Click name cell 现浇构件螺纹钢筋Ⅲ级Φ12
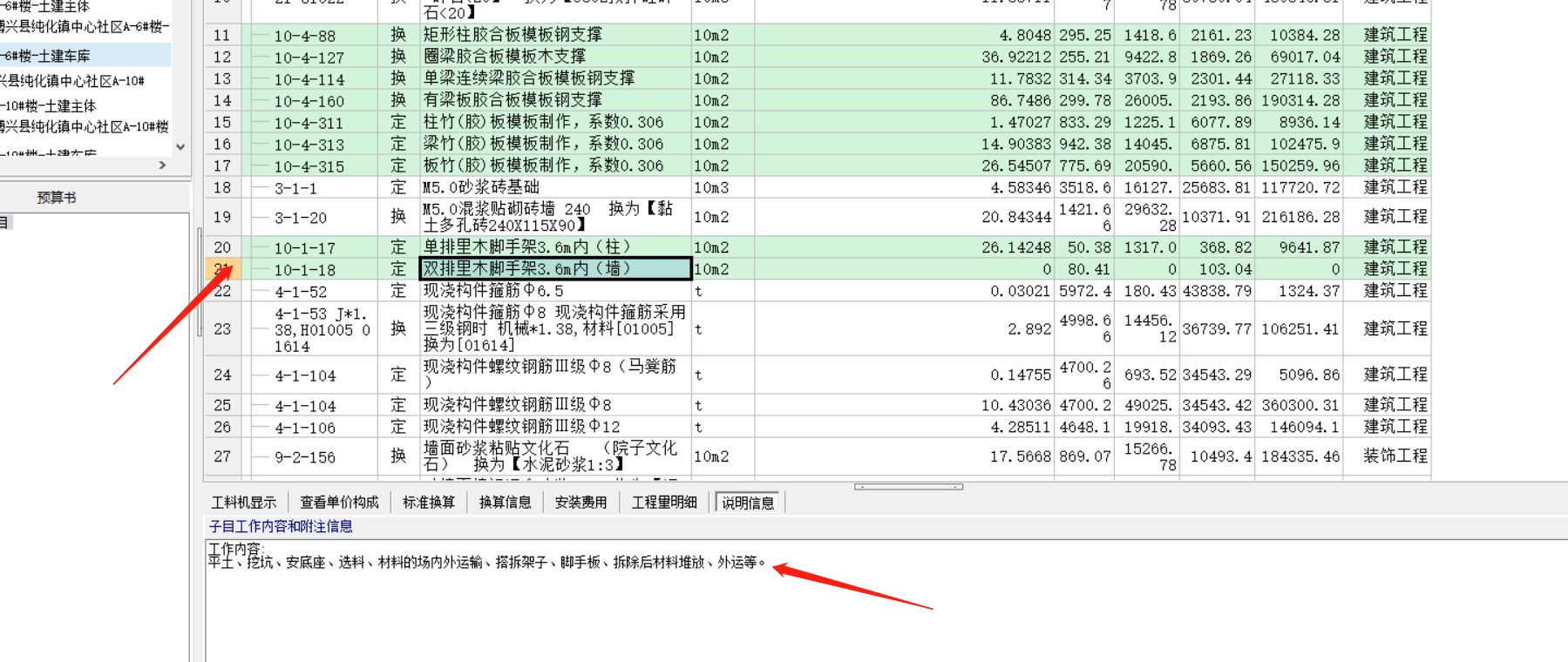The height and width of the screenshot is (662, 1568). [x=555, y=428]
